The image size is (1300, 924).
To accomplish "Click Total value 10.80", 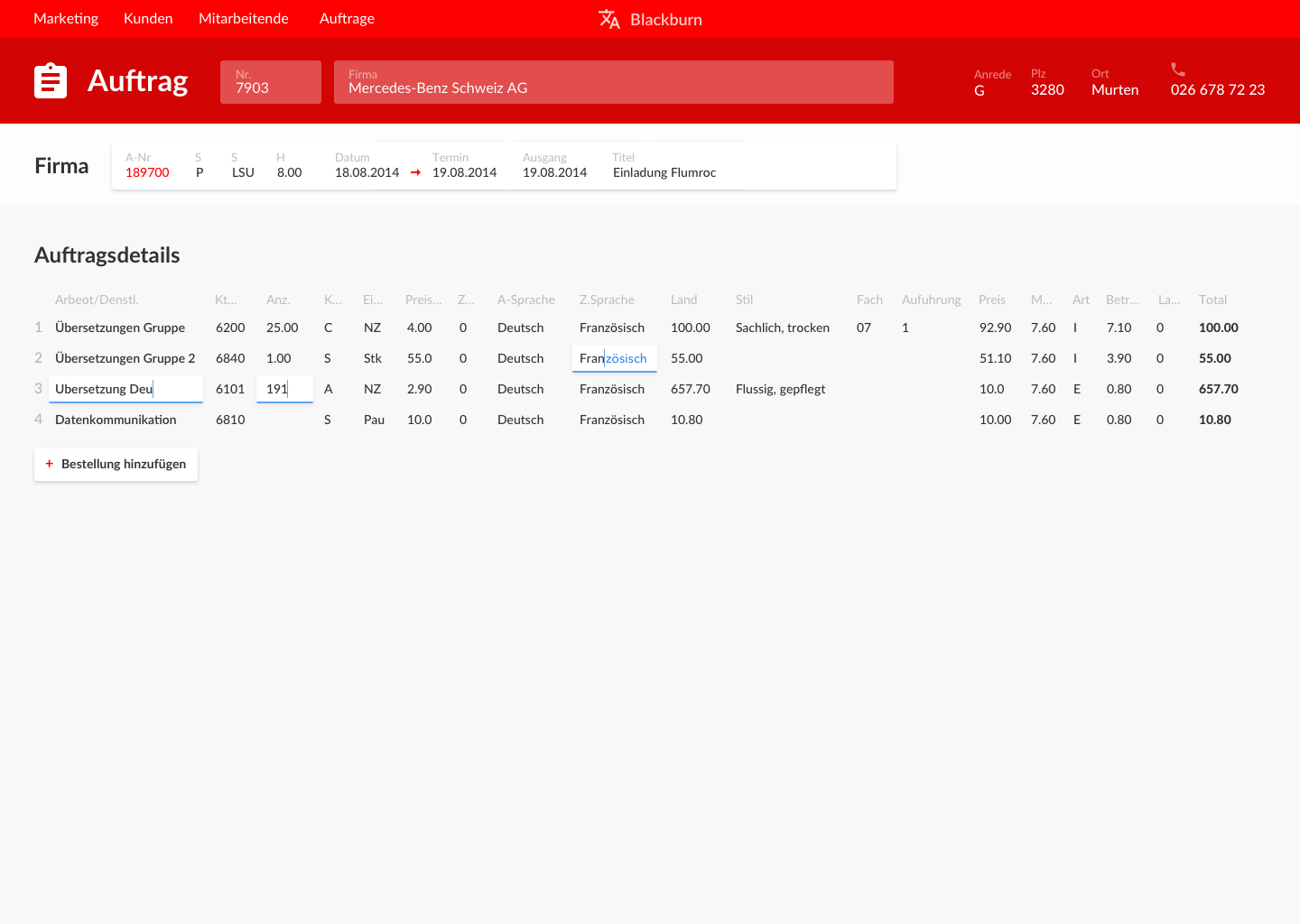I will [1215, 420].
